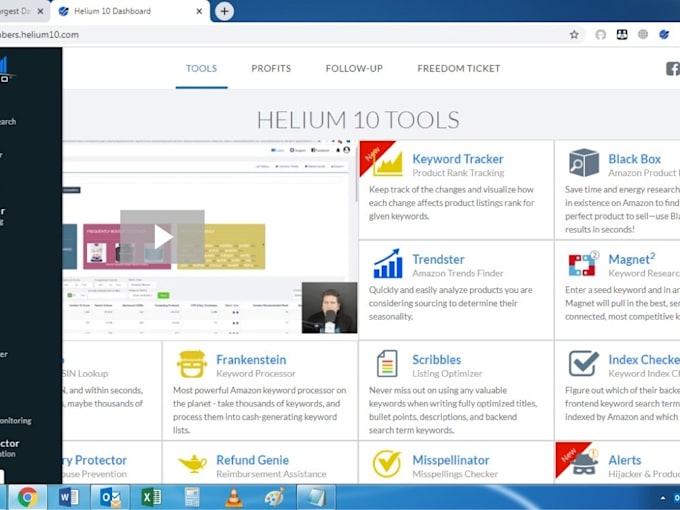Play the Helium 10 intro video
Image resolution: width=680 pixels, height=510 pixels.
tap(162, 237)
